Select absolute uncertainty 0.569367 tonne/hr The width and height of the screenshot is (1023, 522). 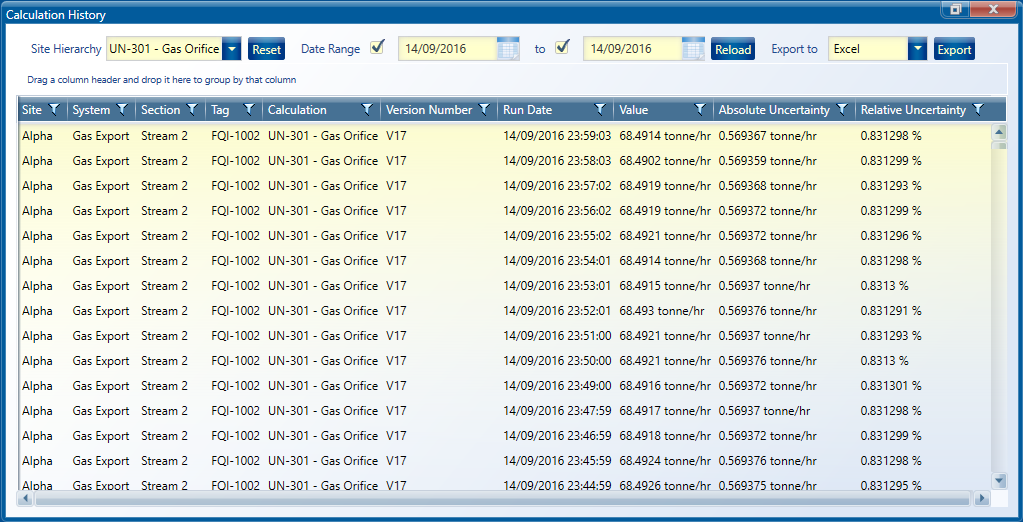(x=767, y=136)
